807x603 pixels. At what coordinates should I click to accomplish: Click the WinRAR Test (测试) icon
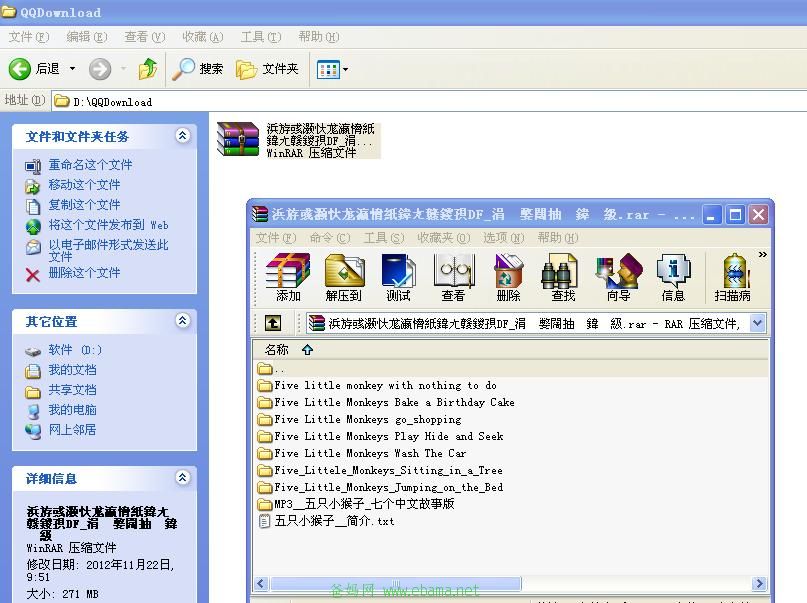[398, 277]
